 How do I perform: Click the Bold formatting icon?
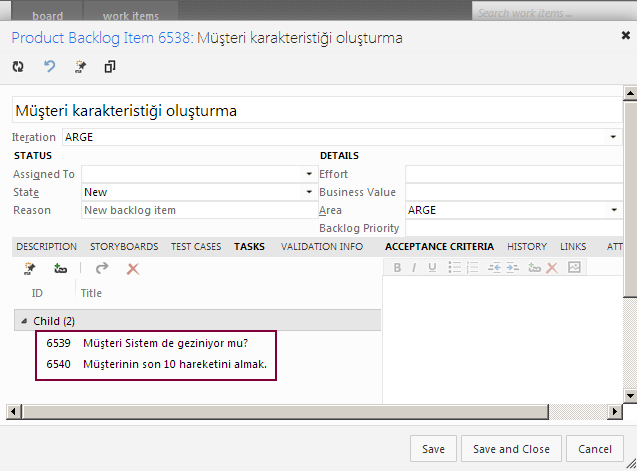[x=397, y=267]
